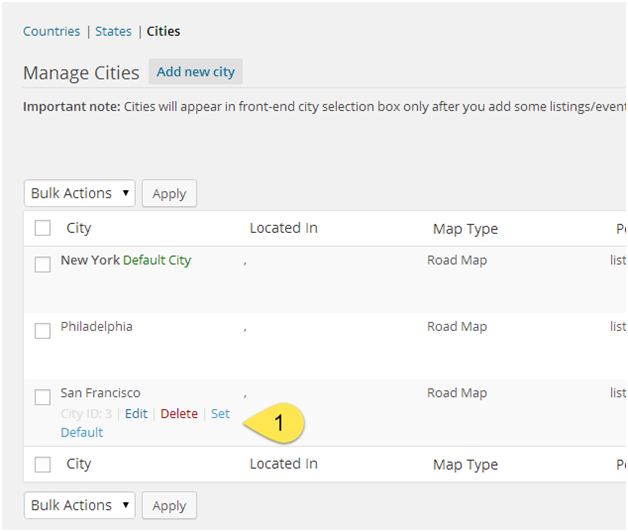Click Delete link under San Francisco
The height and width of the screenshot is (532, 628).
pos(179,414)
